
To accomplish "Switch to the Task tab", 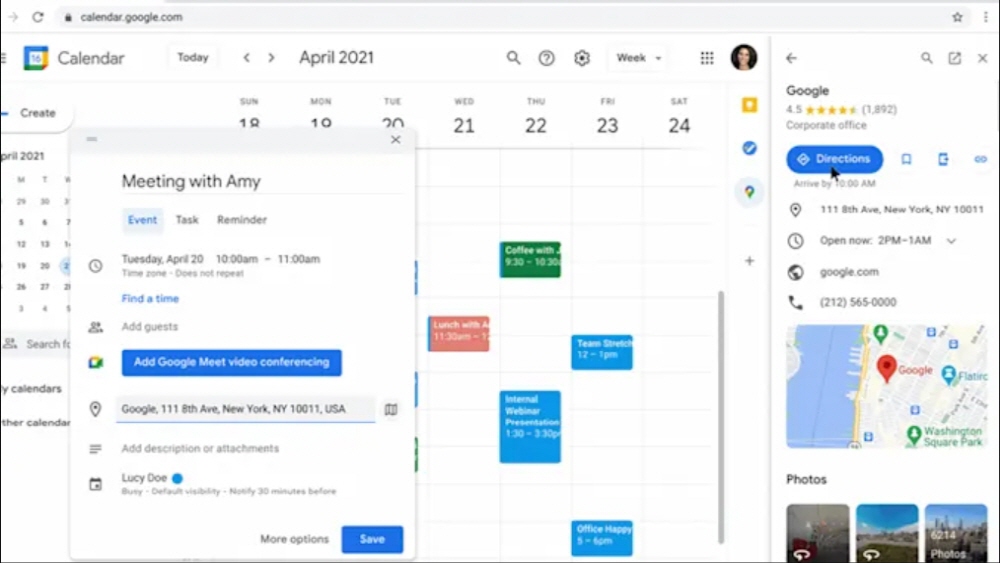I will tap(187, 220).
